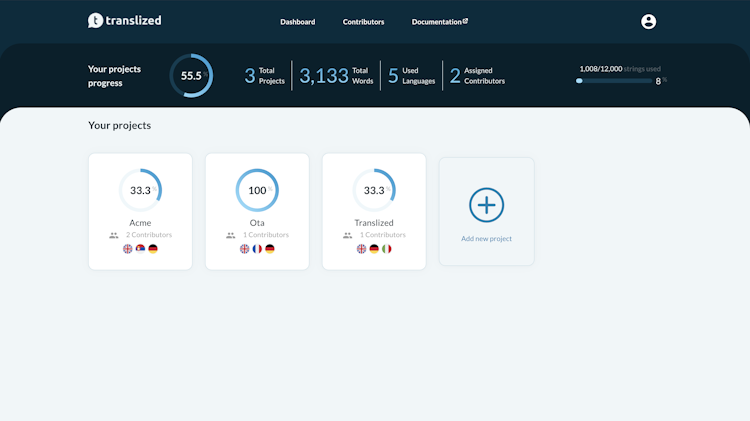Open the user account profile icon

[x=648, y=22]
